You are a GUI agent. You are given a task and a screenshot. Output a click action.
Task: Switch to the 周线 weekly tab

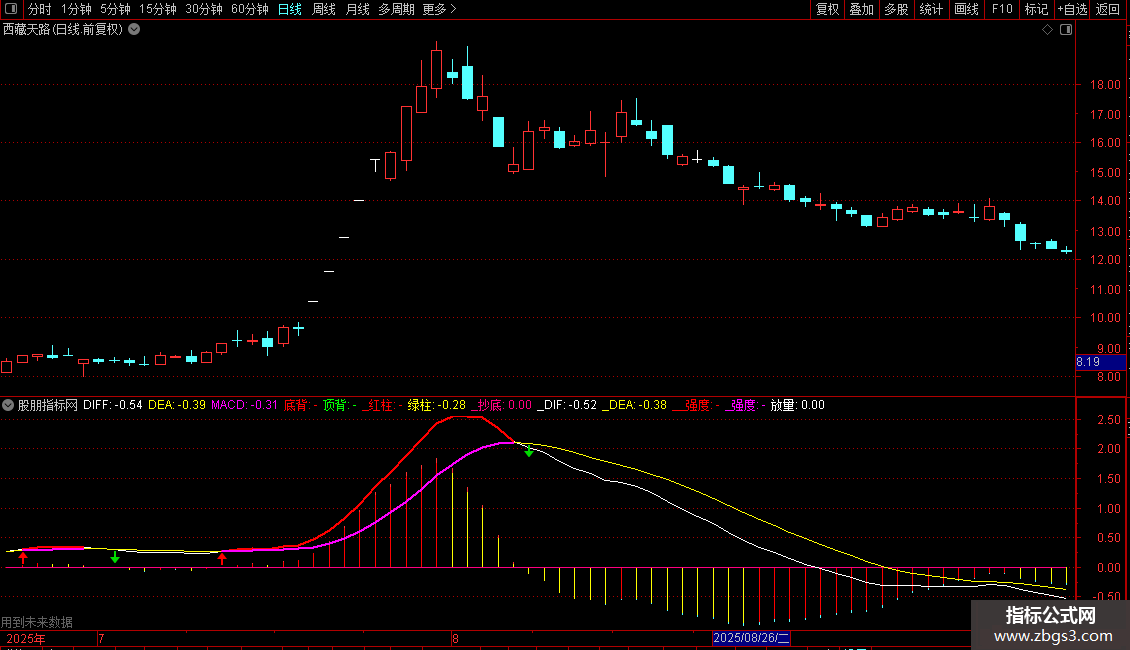pyautogui.click(x=324, y=9)
